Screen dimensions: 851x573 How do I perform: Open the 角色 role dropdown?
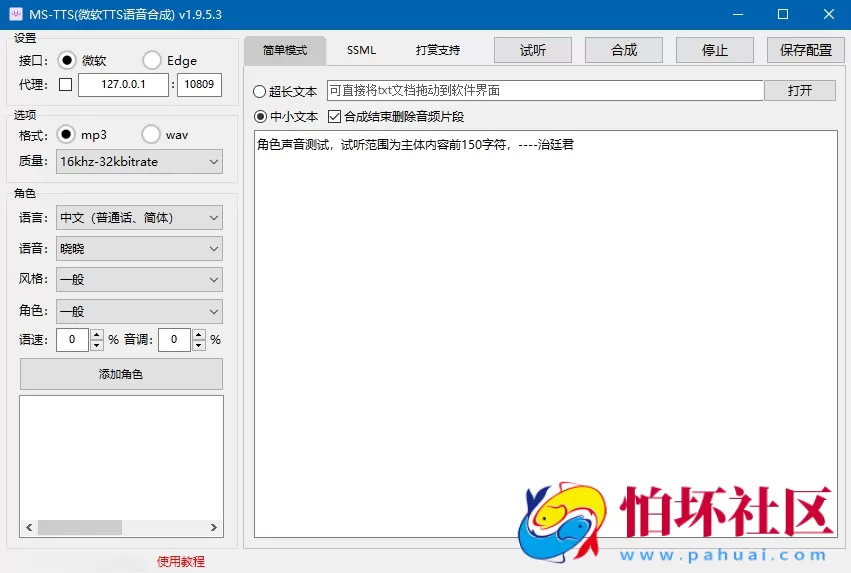139,311
